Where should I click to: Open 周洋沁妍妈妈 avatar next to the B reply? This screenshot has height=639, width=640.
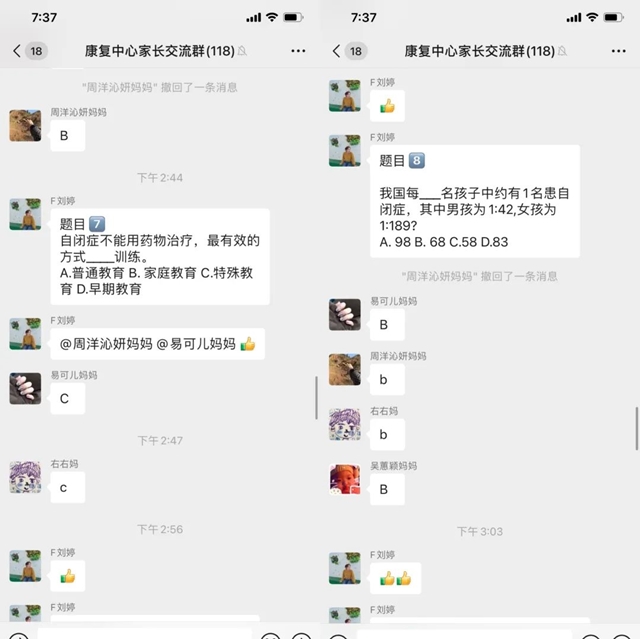pyautogui.click(x=25, y=126)
